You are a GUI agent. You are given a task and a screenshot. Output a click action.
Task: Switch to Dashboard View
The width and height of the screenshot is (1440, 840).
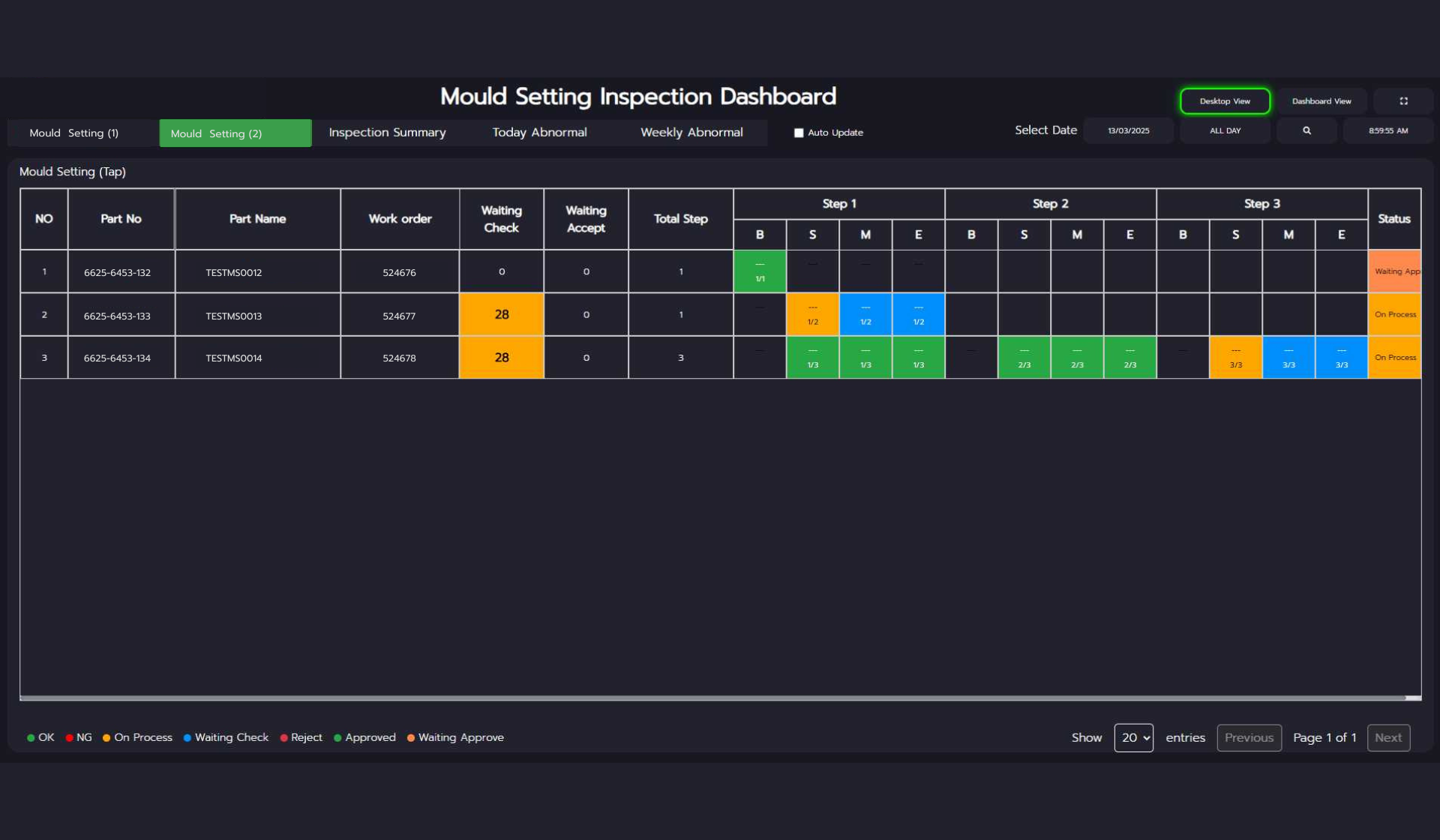pyautogui.click(x=1321, y=101)
